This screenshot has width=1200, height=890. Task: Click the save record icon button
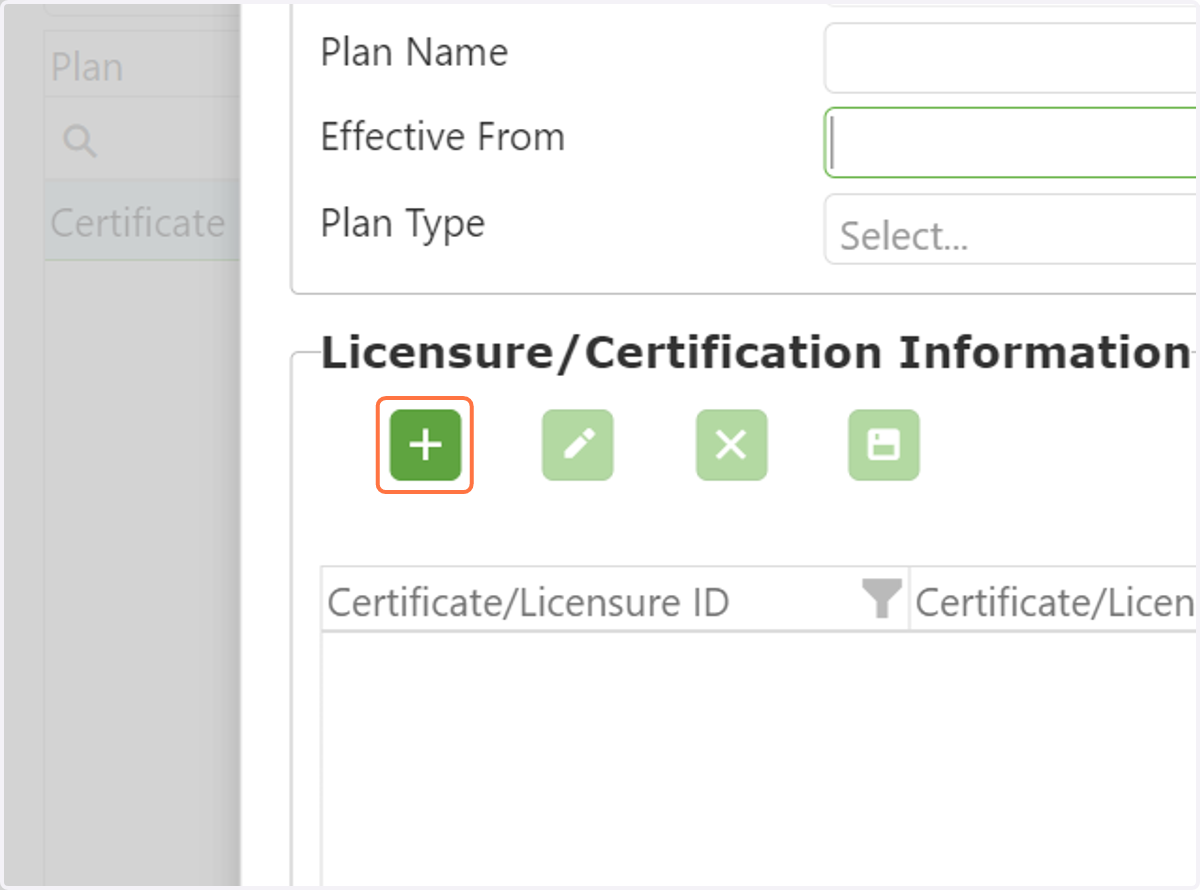tap(884, 445)
